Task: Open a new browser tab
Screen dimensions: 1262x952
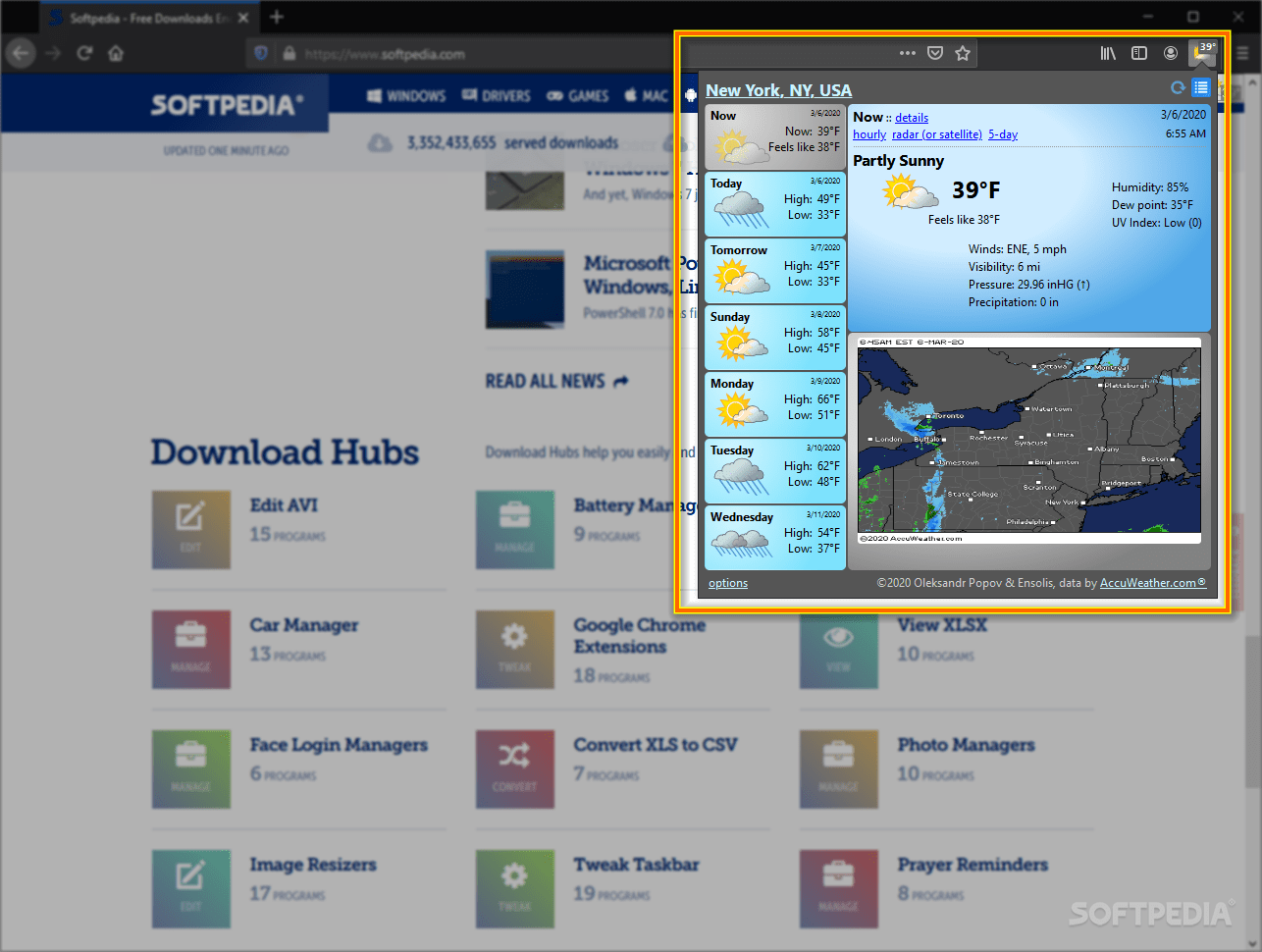Action: click(x=277, y=17)
